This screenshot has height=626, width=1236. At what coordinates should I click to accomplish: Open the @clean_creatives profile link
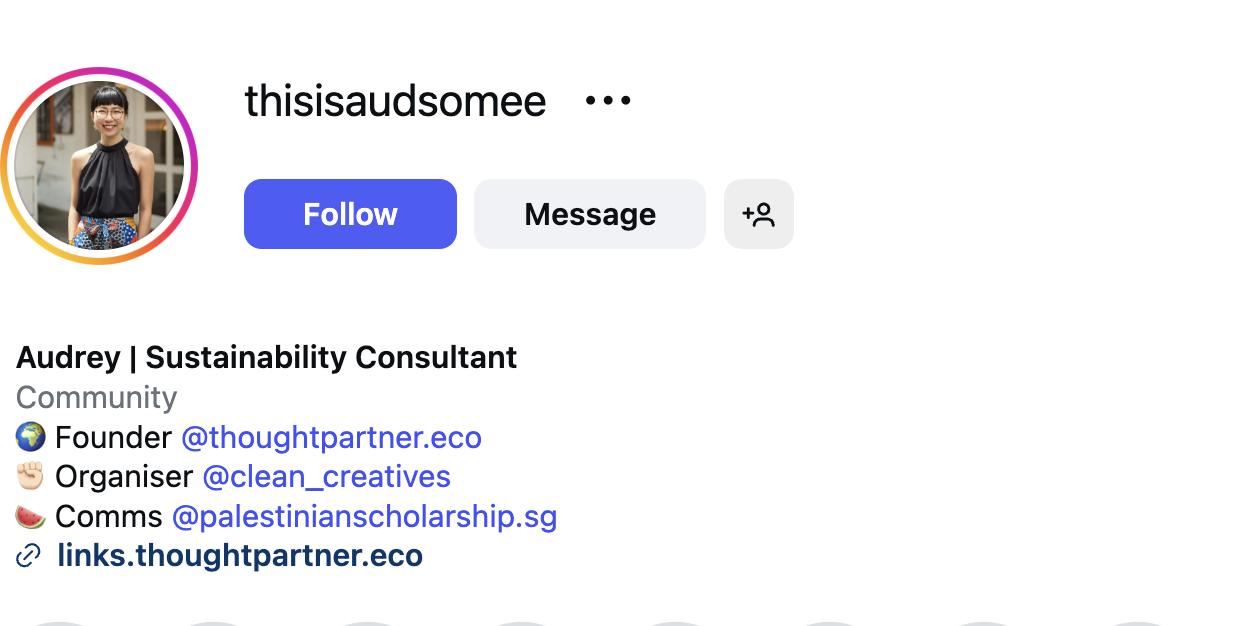[326, 477]
